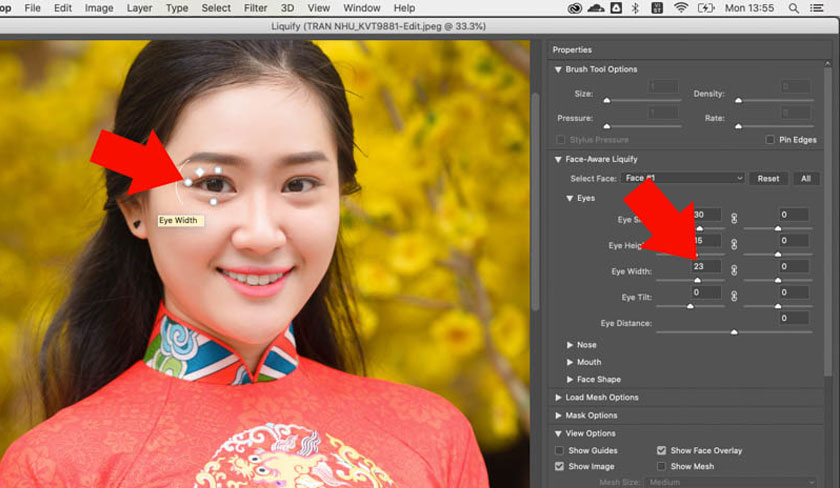The image size is (840, 488).
Task: Click the preview canvas vertical scrollbar
Action: click(x=535, y=201)
